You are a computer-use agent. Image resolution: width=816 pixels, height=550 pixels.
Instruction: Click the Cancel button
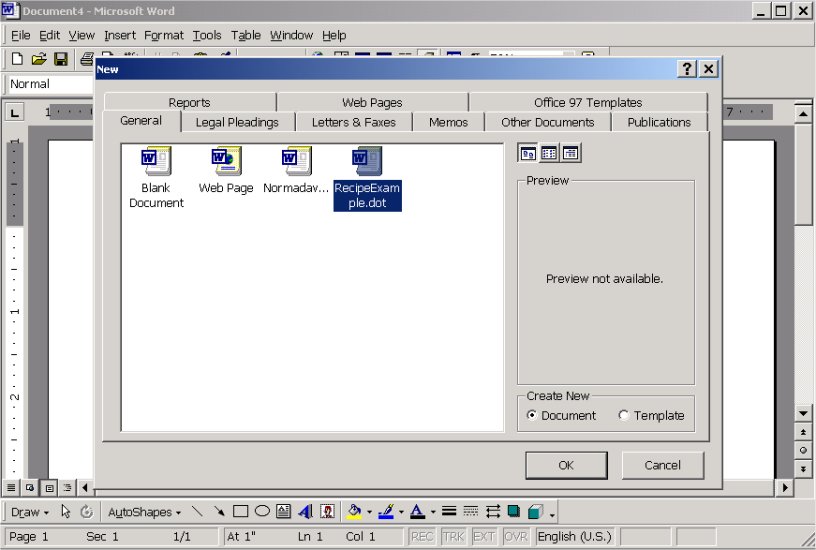(662, 465)
